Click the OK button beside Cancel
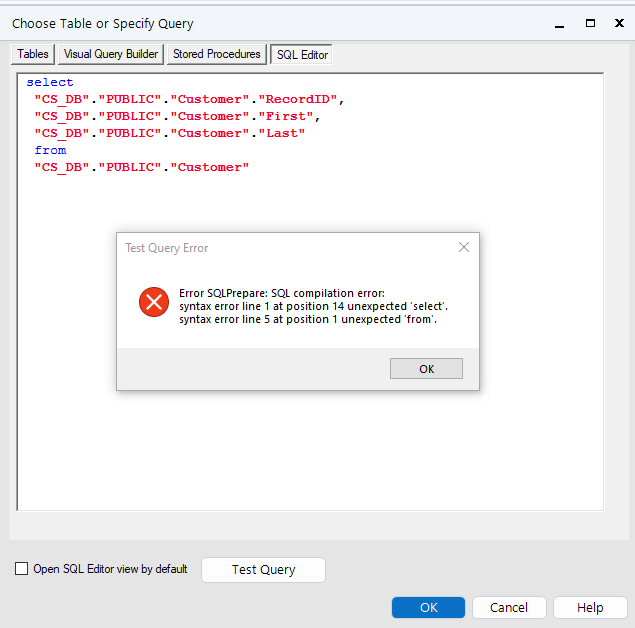This screenshot has height=628, width=635. (x=428, y=607)
